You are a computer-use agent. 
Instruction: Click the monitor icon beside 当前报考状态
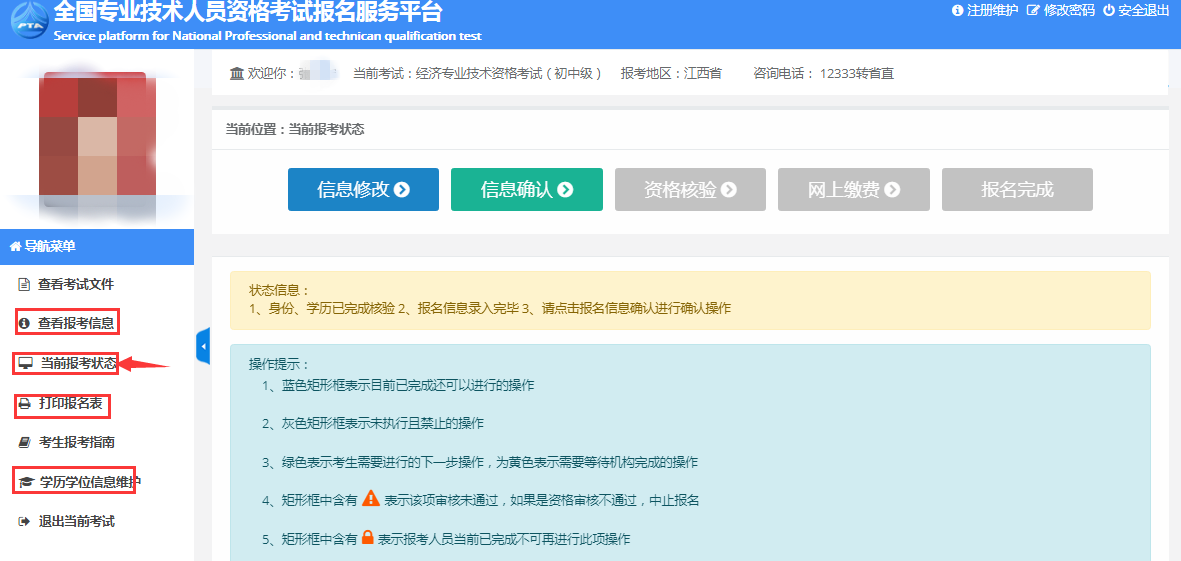pos(26,364)
